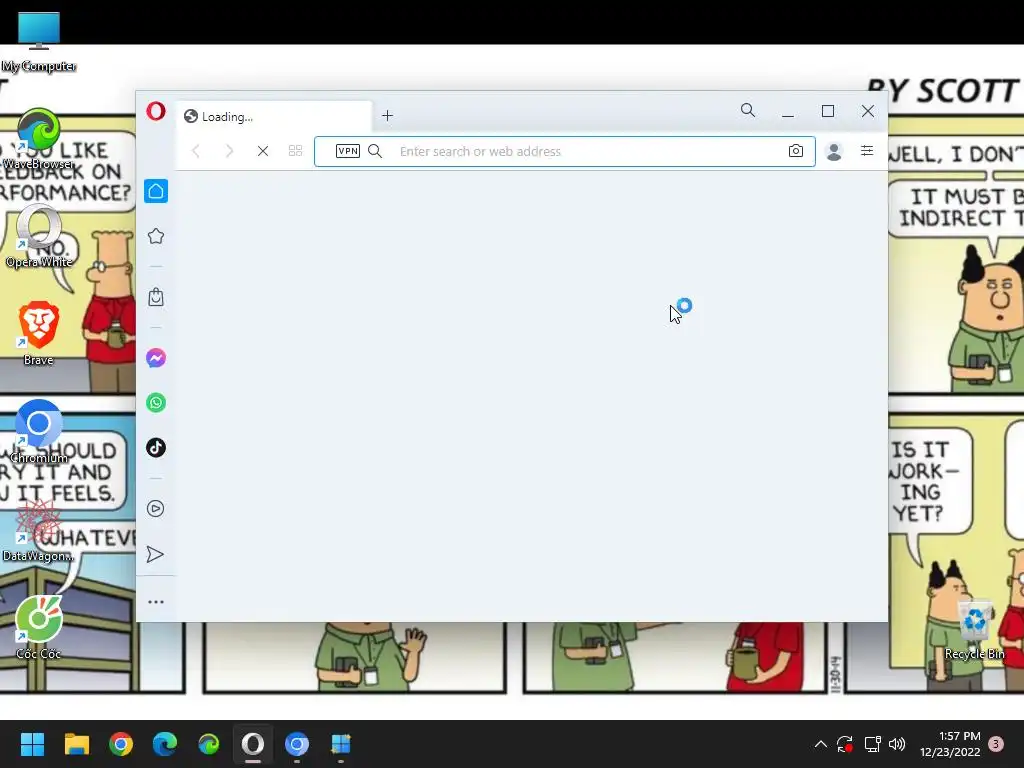Open a new tab with plus button
The width and height of the screenshot is (1024, 768).
pyautogui.click(x=387, y=116)
